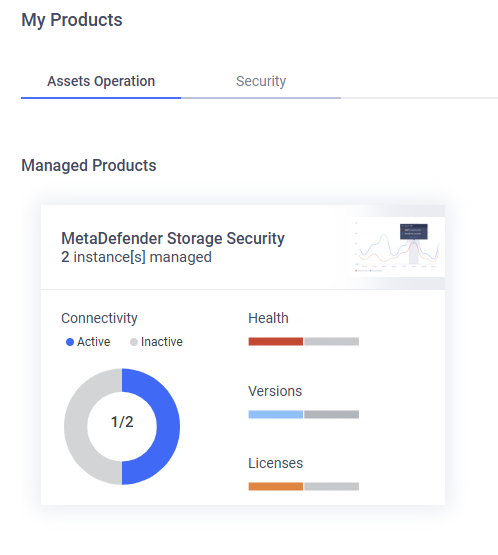This screenshot has width=498, height=555.
Task: Open MetaDefender Storage Security product card title
Action: (x=173, y=238)
